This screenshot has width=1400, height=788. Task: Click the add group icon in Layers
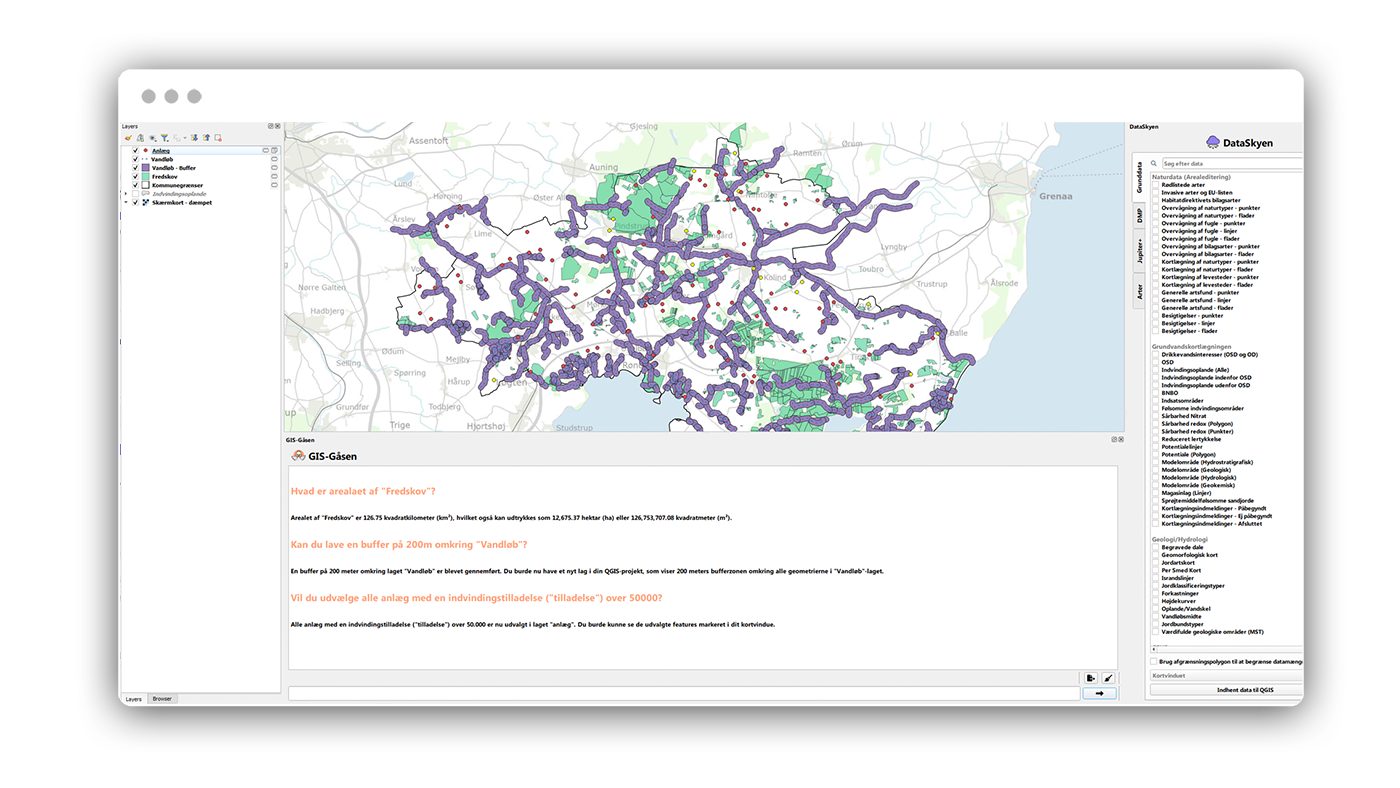pos(140,138)
